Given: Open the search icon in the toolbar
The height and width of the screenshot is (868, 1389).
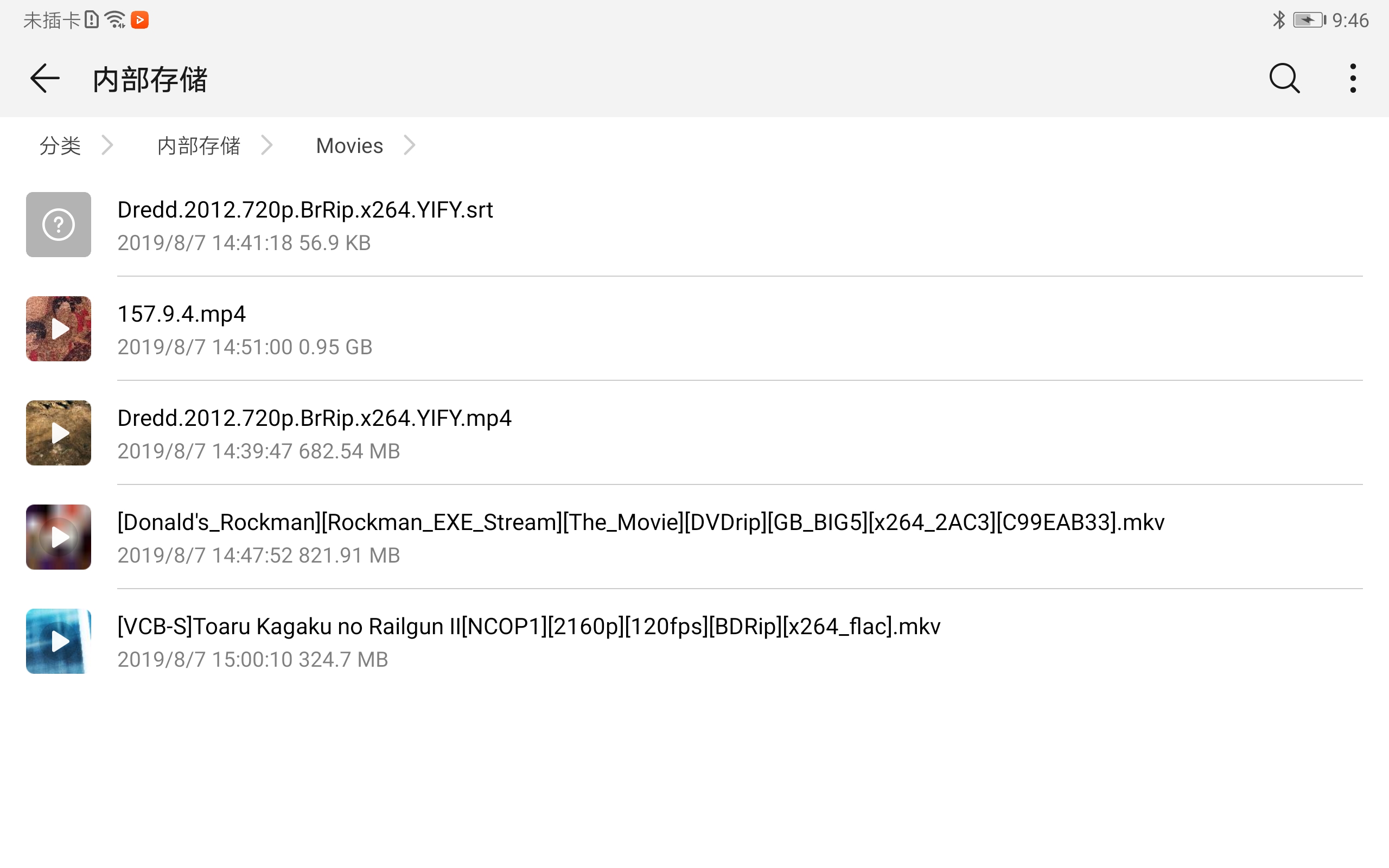Looking at the screenshot, I should pos(1284,78).
